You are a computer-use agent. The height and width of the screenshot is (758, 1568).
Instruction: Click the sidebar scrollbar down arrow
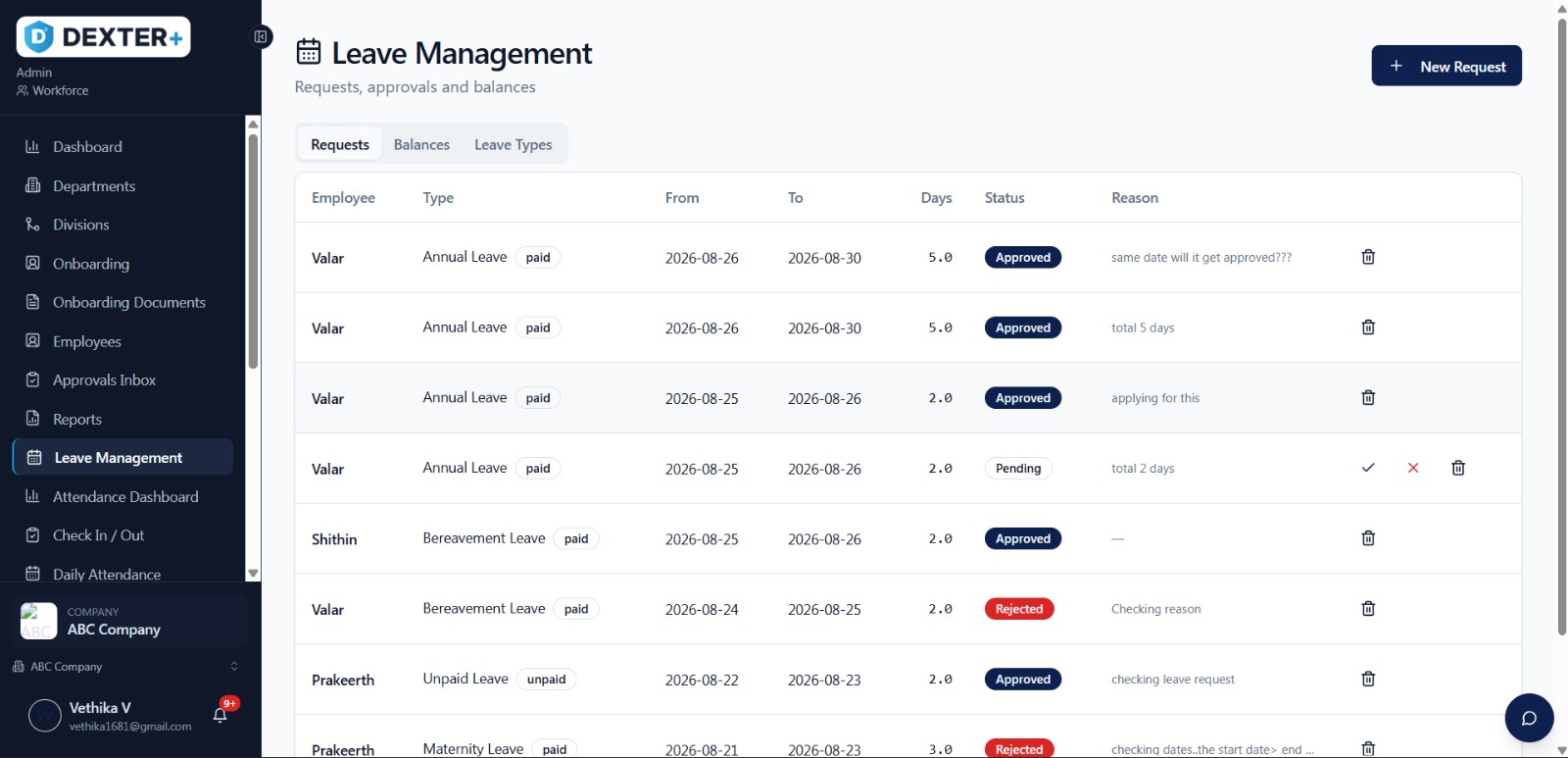(x=253, y=574)
